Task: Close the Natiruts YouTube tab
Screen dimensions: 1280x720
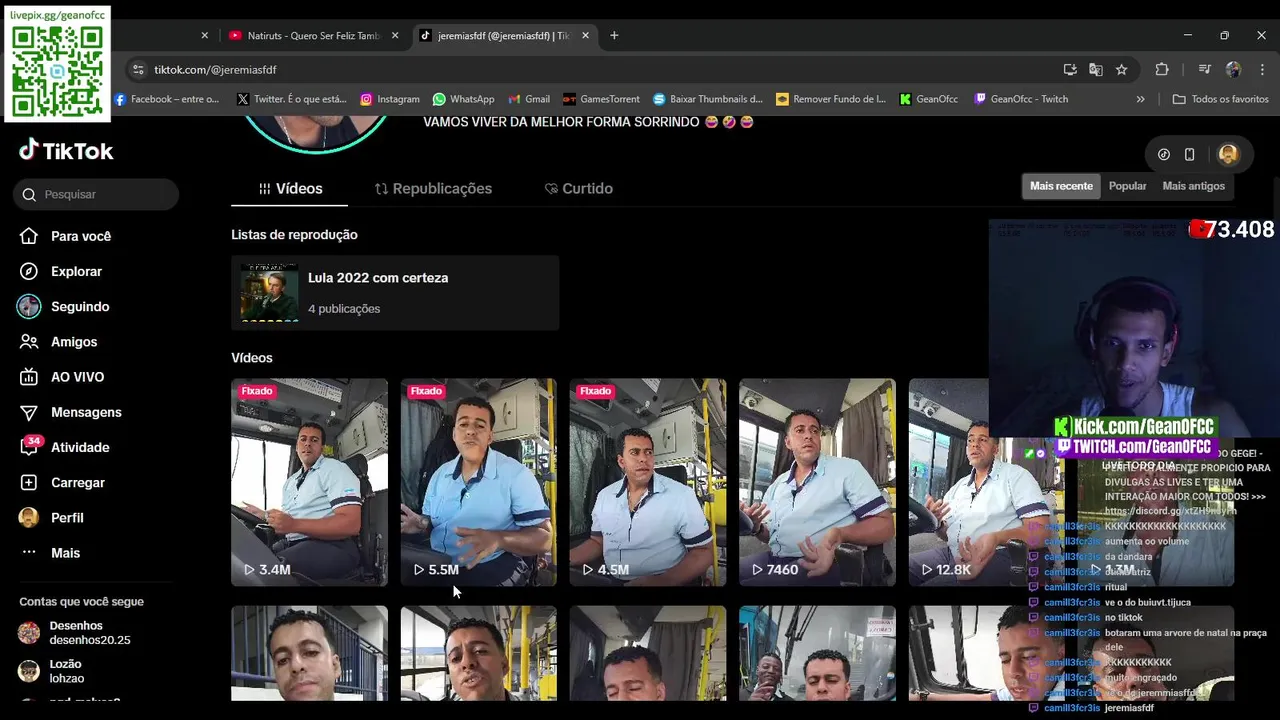Action: click(395, 35)
